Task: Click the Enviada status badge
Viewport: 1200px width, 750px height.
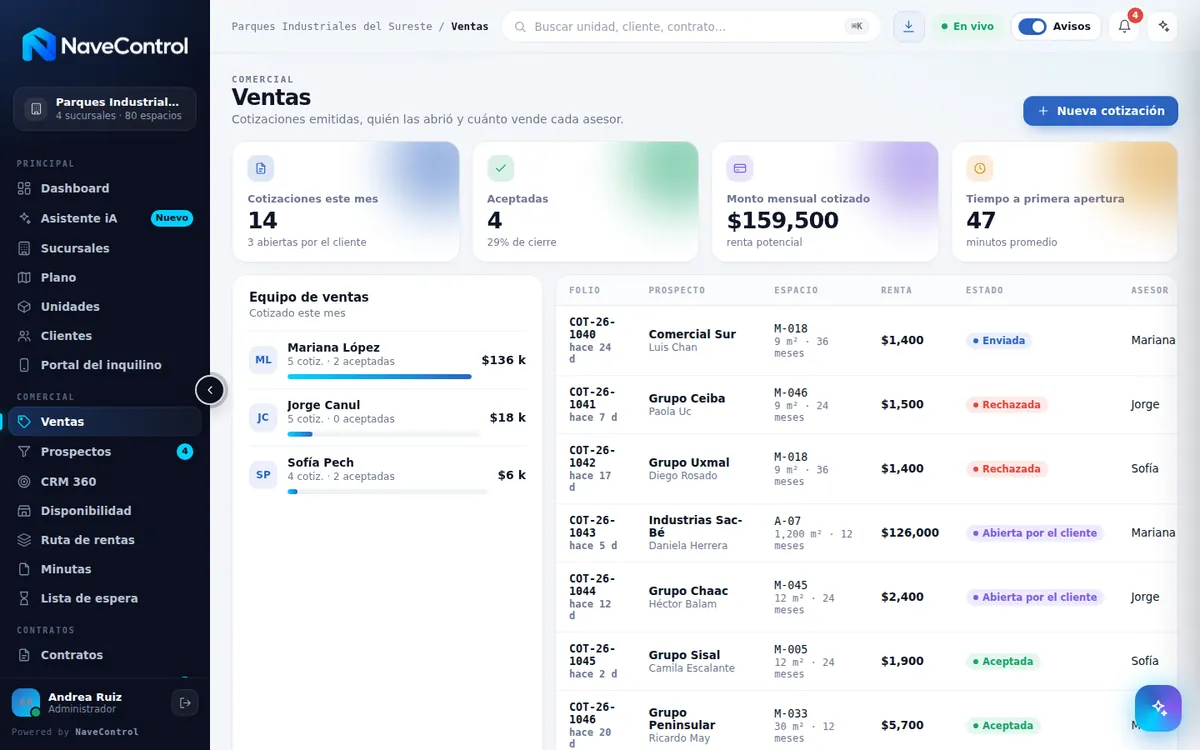Action: click(x=998, y=340)
